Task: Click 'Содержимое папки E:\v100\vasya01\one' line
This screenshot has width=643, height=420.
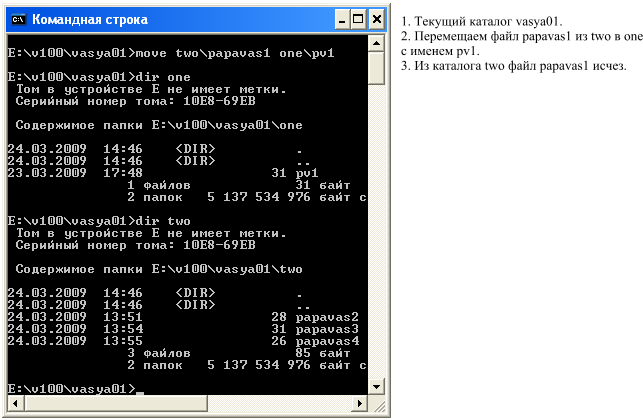Action: 159,125
